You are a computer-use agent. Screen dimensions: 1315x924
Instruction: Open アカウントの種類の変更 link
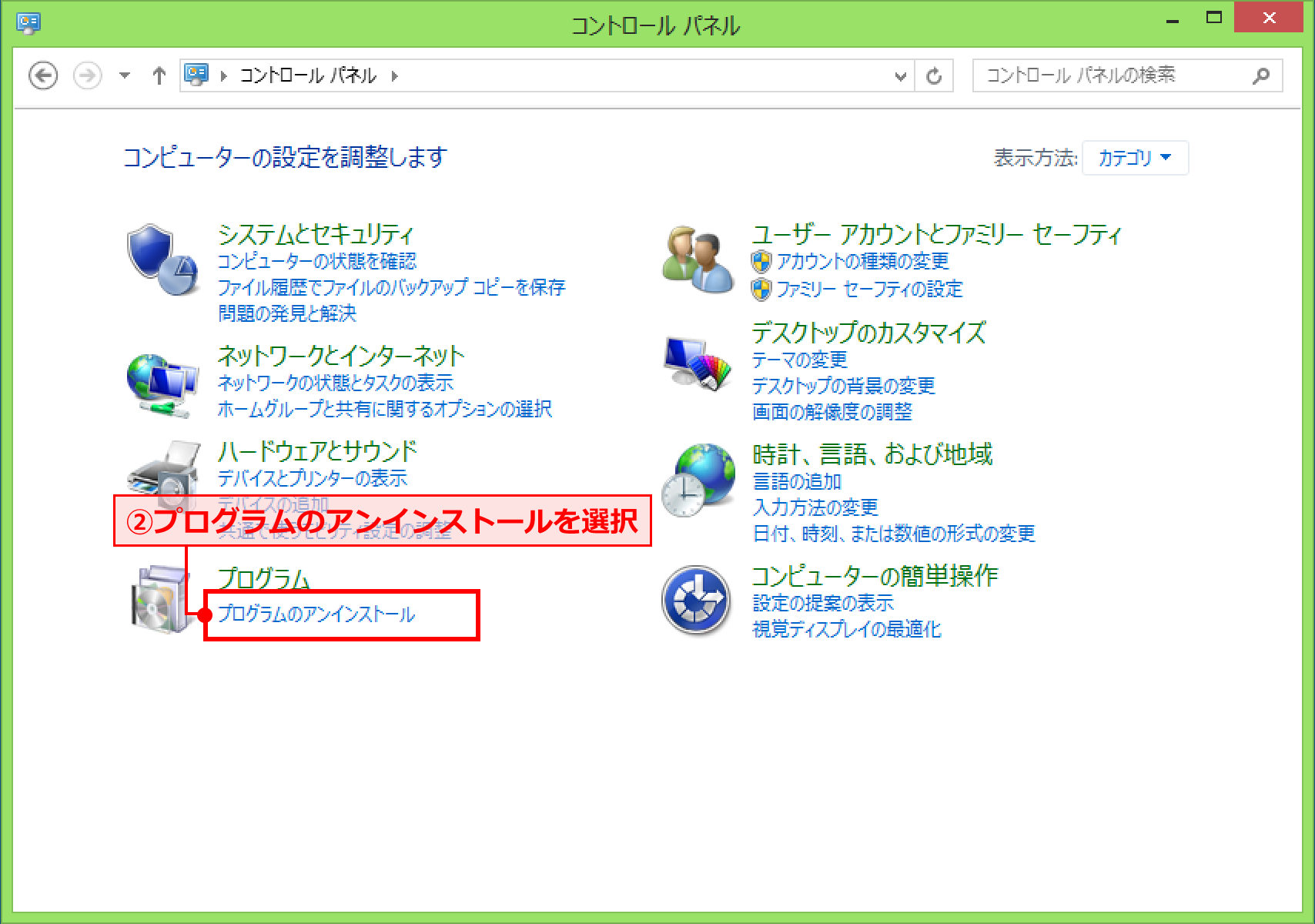tap(863, 262)
